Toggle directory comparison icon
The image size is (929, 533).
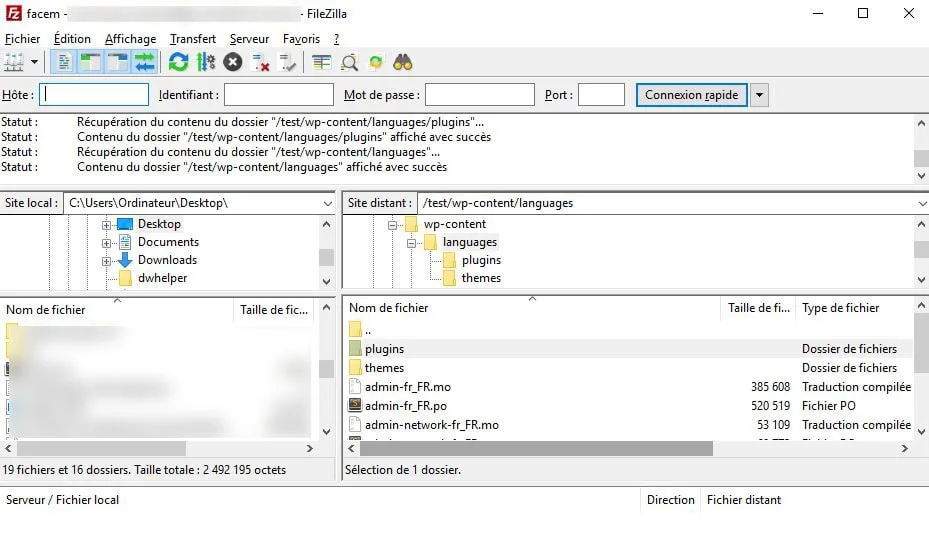(349, 62)
